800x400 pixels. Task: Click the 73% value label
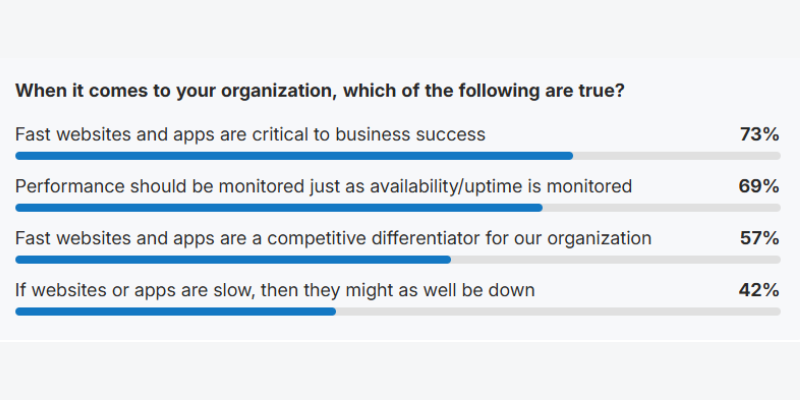pyautogui.click(x=759, y=135)
